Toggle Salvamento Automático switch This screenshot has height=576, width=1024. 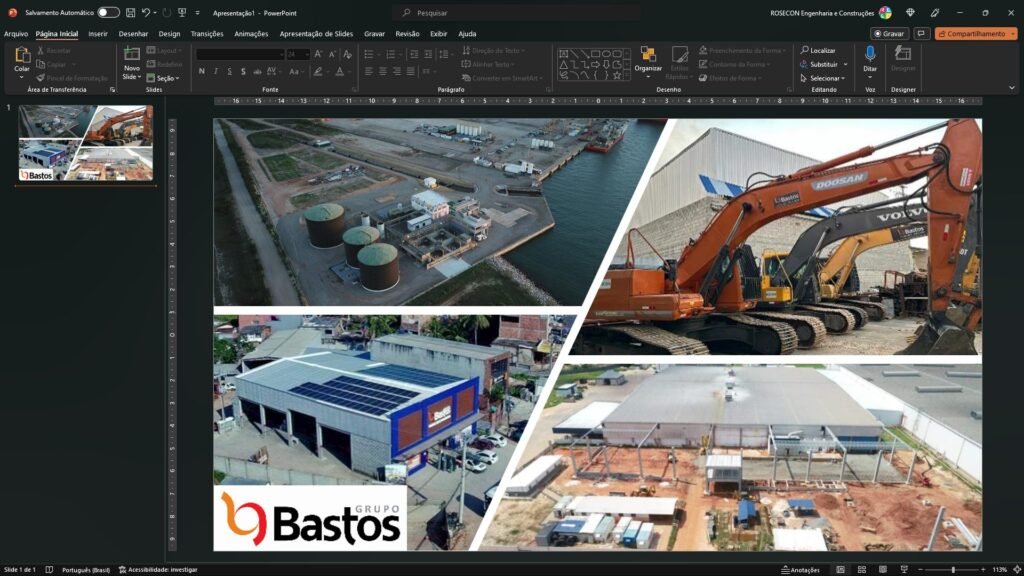coord(108,12)
